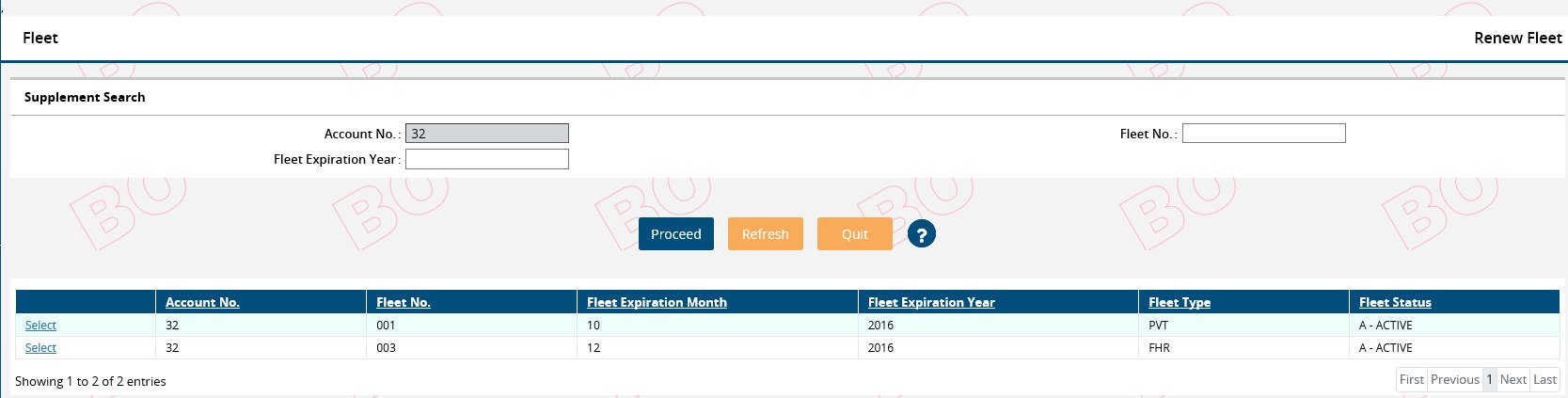
Task: Sort by Fleet Type column header
Action: [x=1180, y=302]
